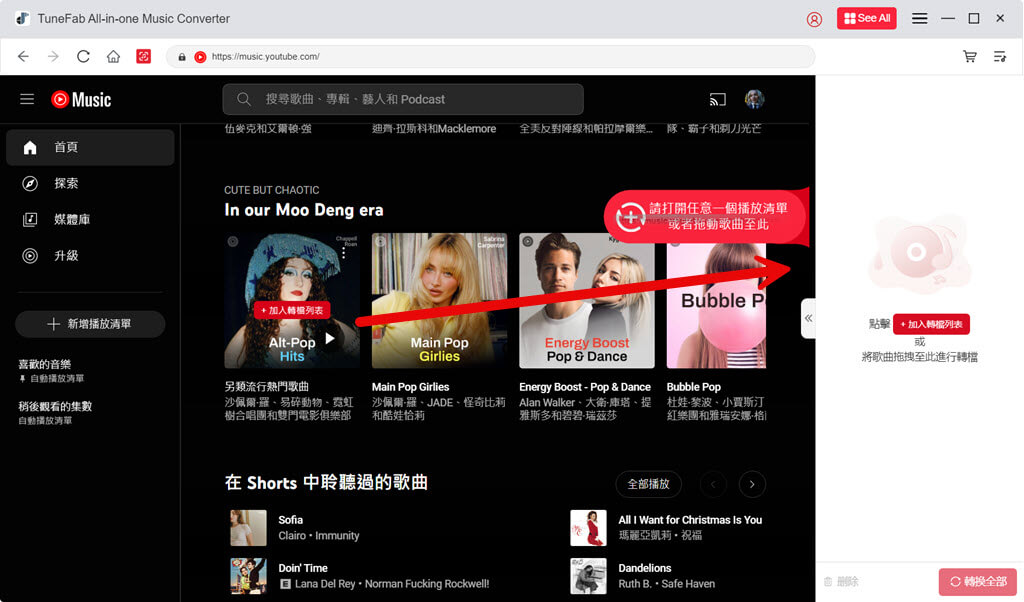Open the Bubble Pop playlist thumbnail
This screenshot has width=1024, height=602.
tap(716, 301)
